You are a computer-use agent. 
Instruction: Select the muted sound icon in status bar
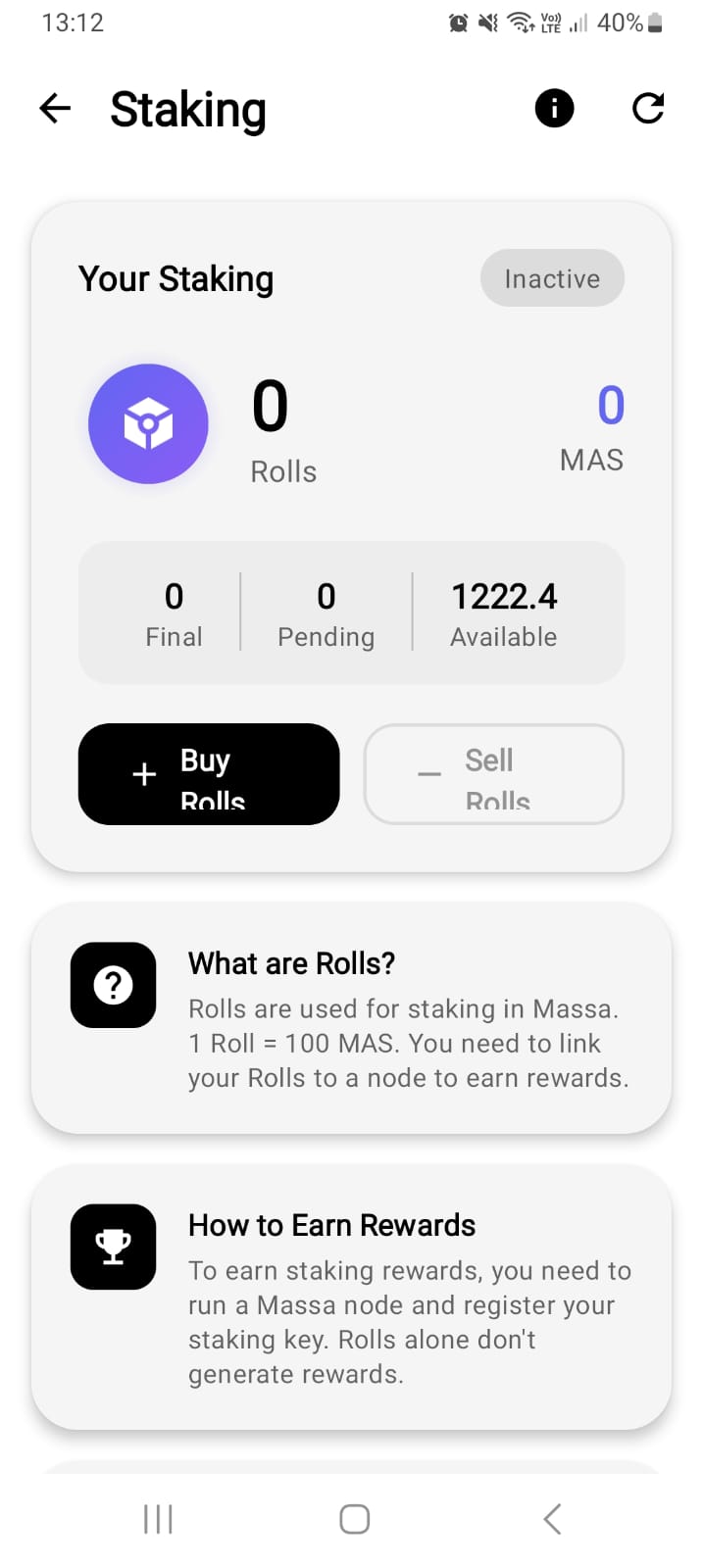(x=487, y=22)
